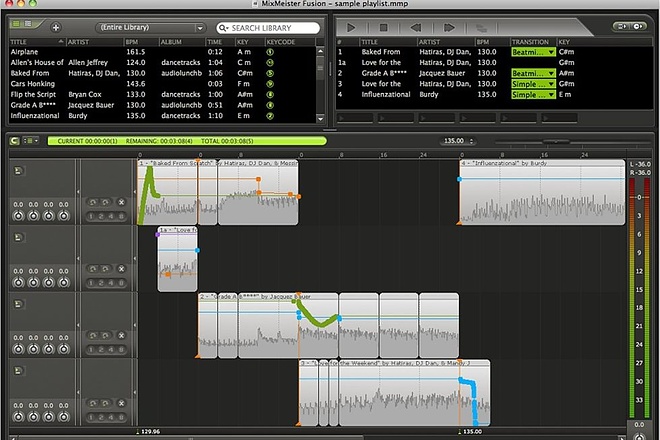Screen dimensions: 660x440
Task: Click tempo marker 129.96 below the timeline
Action: (x=148, y=431)
